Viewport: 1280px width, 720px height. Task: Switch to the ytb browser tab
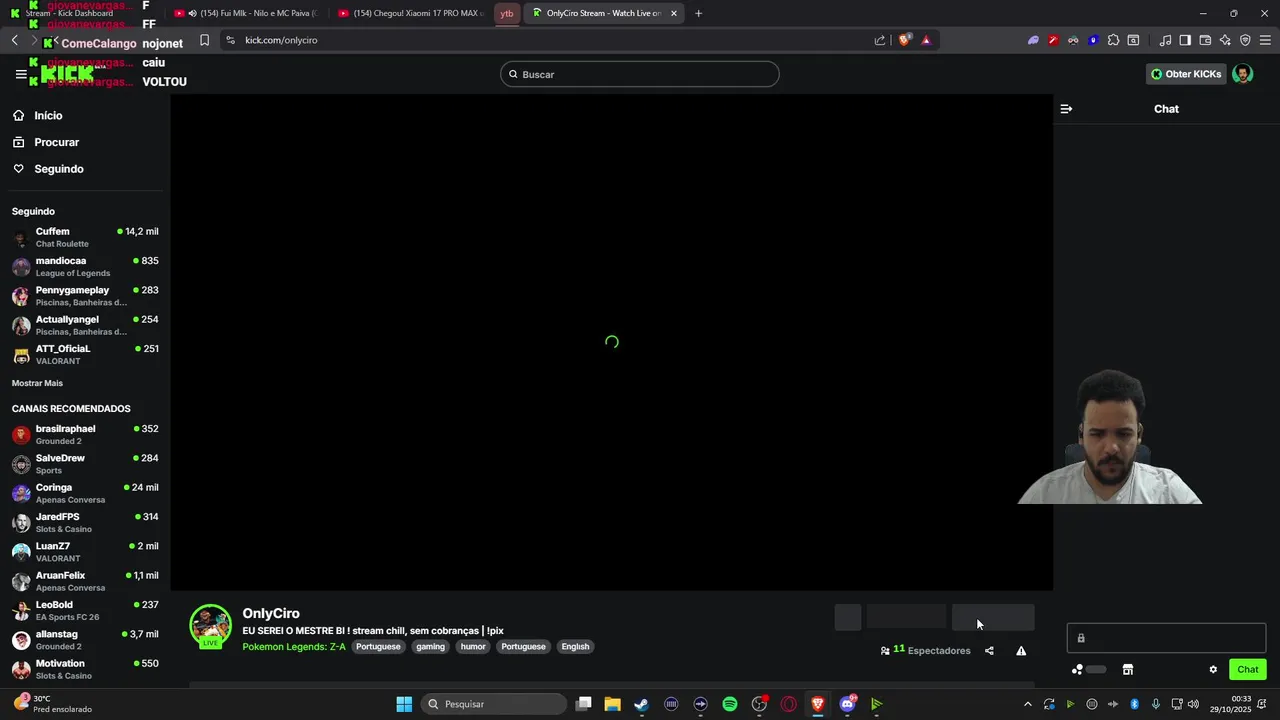[507, 13]
